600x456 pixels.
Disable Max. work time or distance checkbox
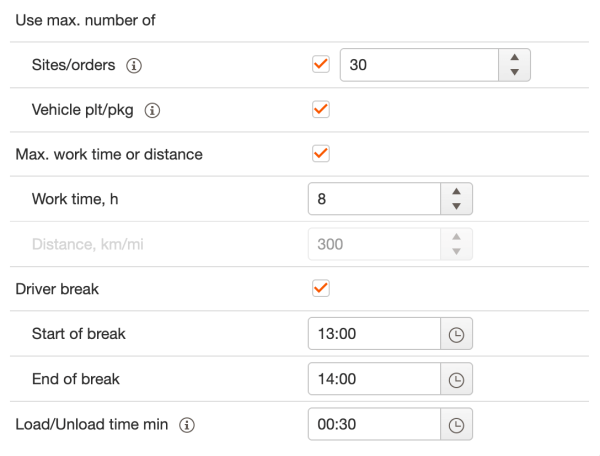pyautogui.click(x=321, y=154)
